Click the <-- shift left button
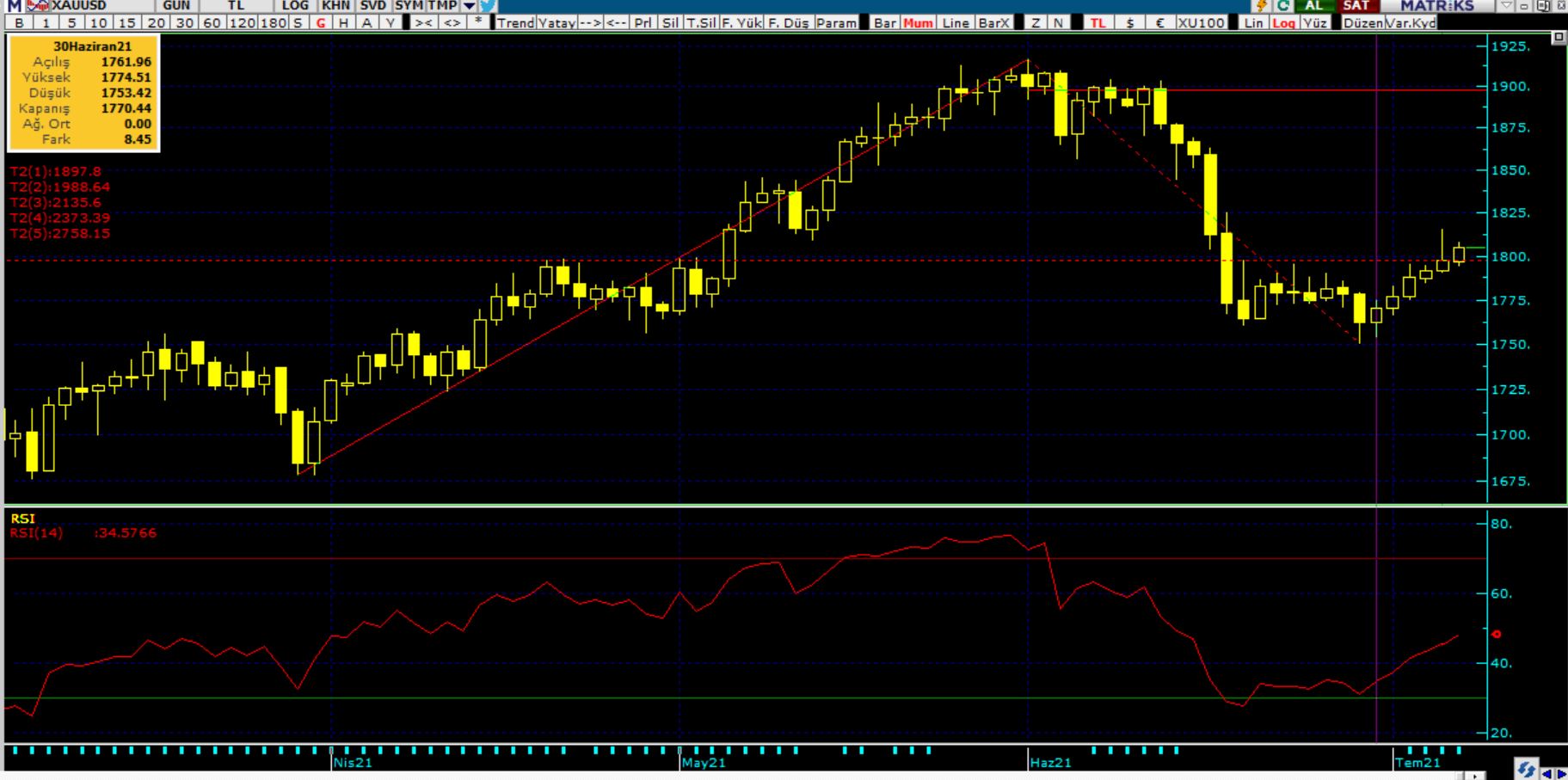The image size is (1568, 780). 617,23
